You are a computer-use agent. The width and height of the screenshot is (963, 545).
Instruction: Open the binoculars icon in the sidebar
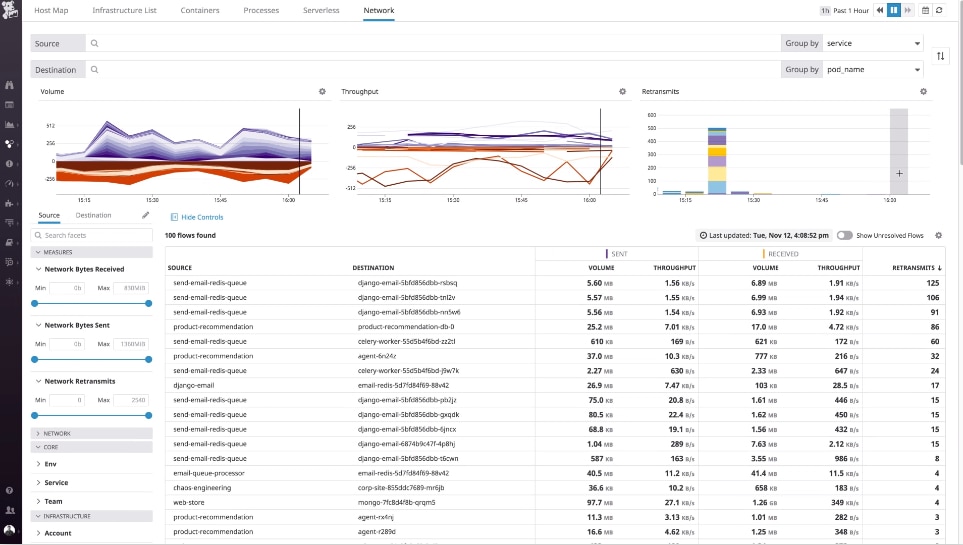point(9,85)
